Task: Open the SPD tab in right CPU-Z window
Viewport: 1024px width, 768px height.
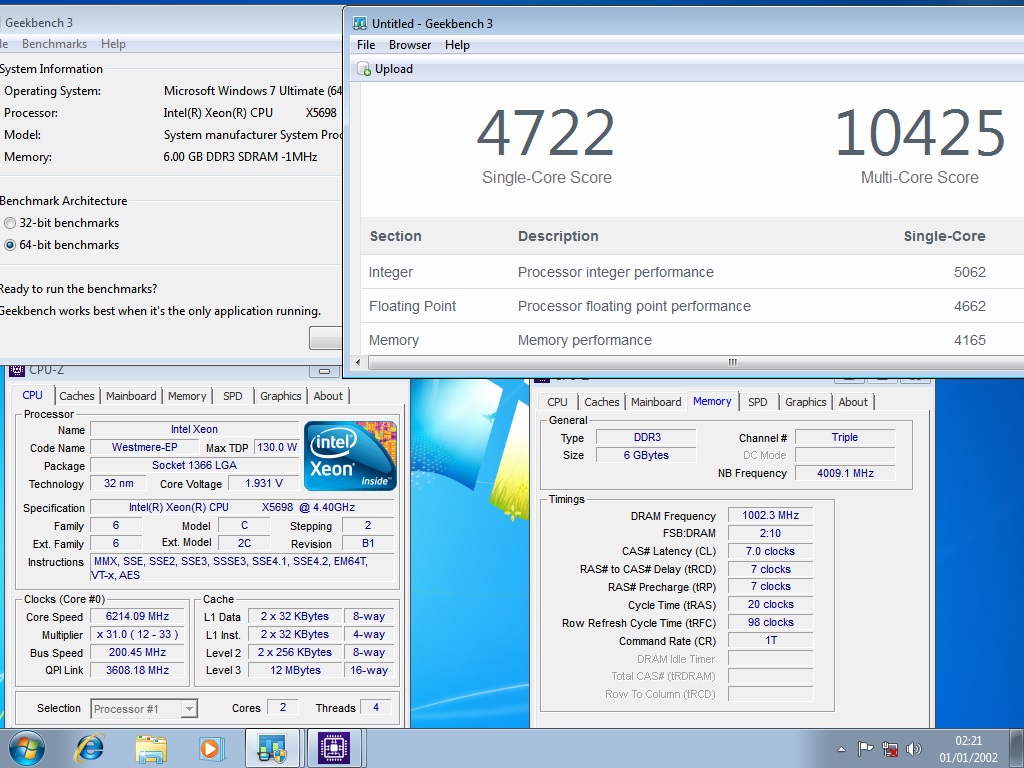Action: [758, 402]
